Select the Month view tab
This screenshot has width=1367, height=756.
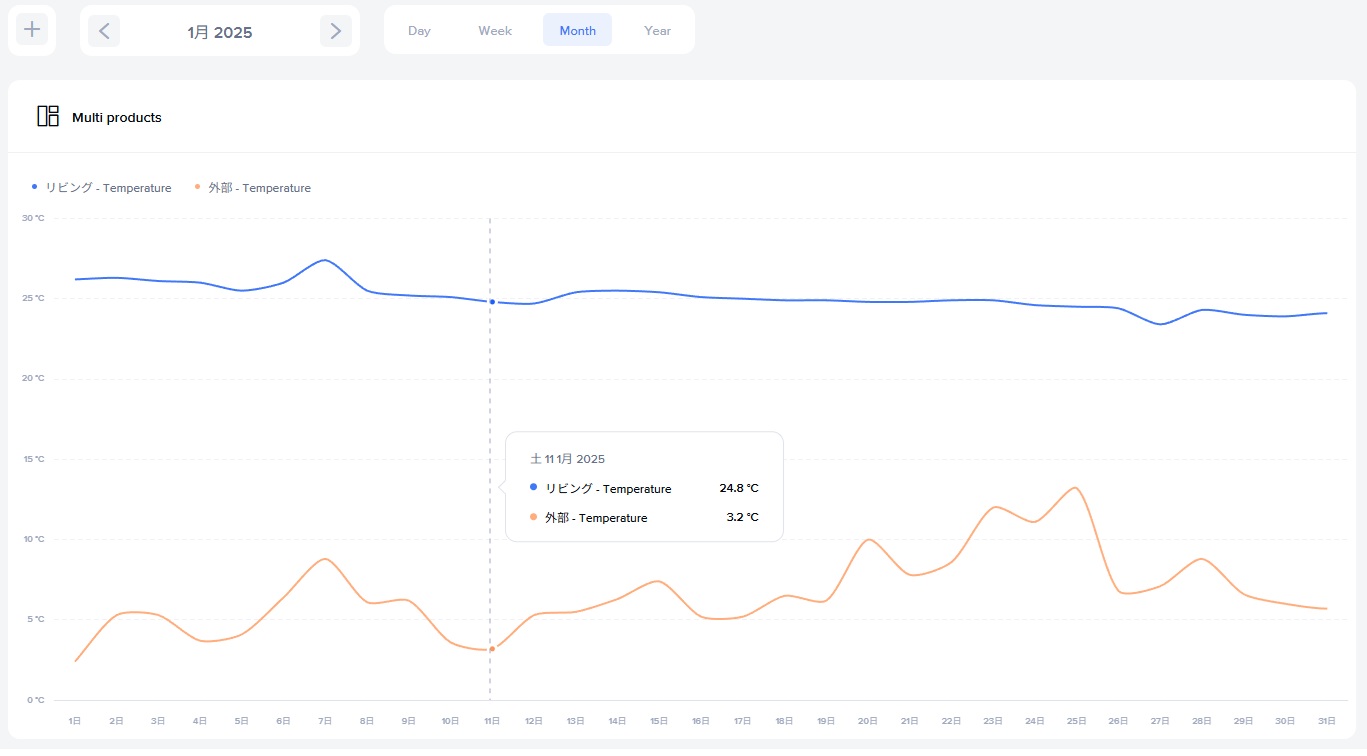pyautogui.click(x=577, y=31)
